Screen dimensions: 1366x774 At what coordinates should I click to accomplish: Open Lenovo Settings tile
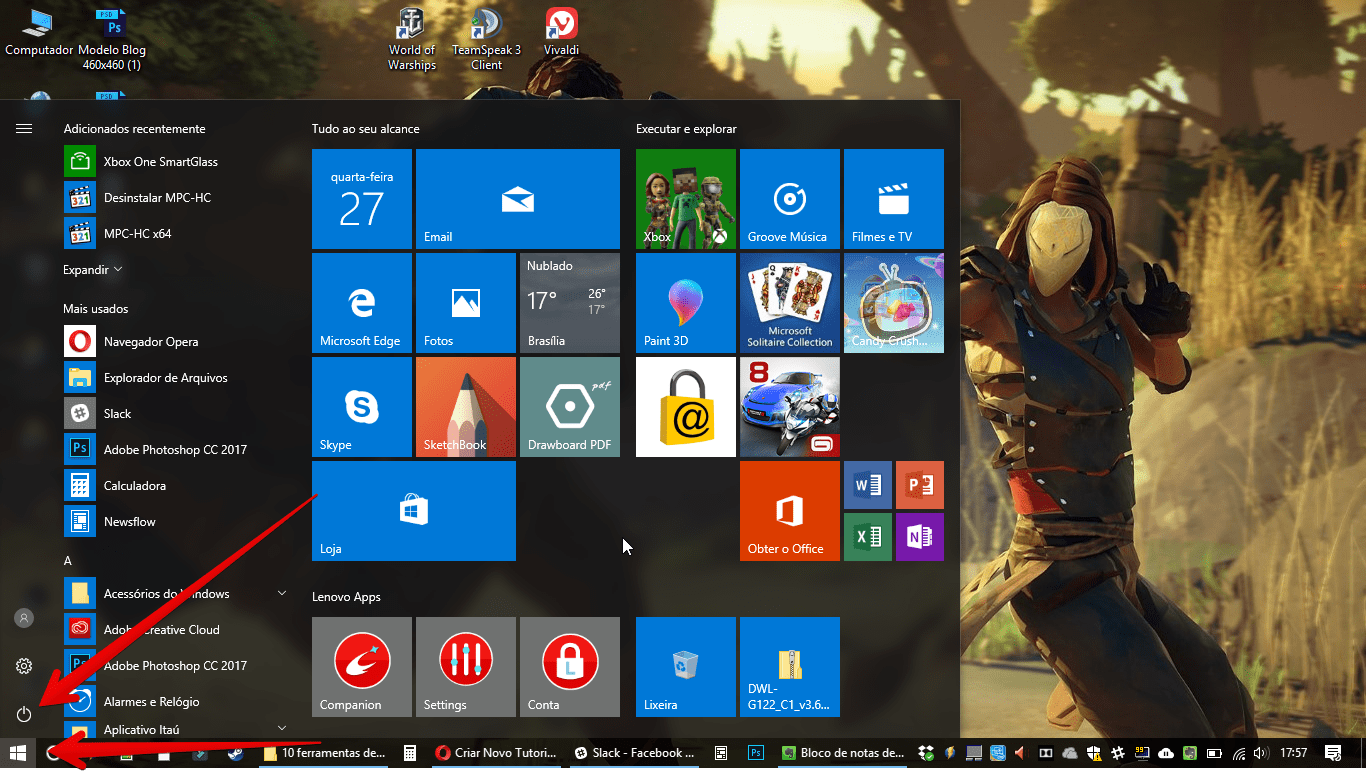pos(466,667)
